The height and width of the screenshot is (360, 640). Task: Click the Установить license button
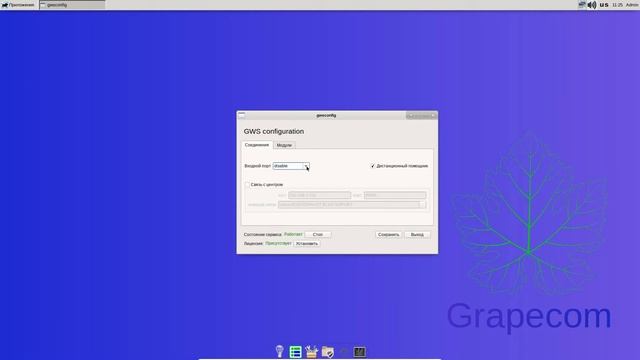307,243
